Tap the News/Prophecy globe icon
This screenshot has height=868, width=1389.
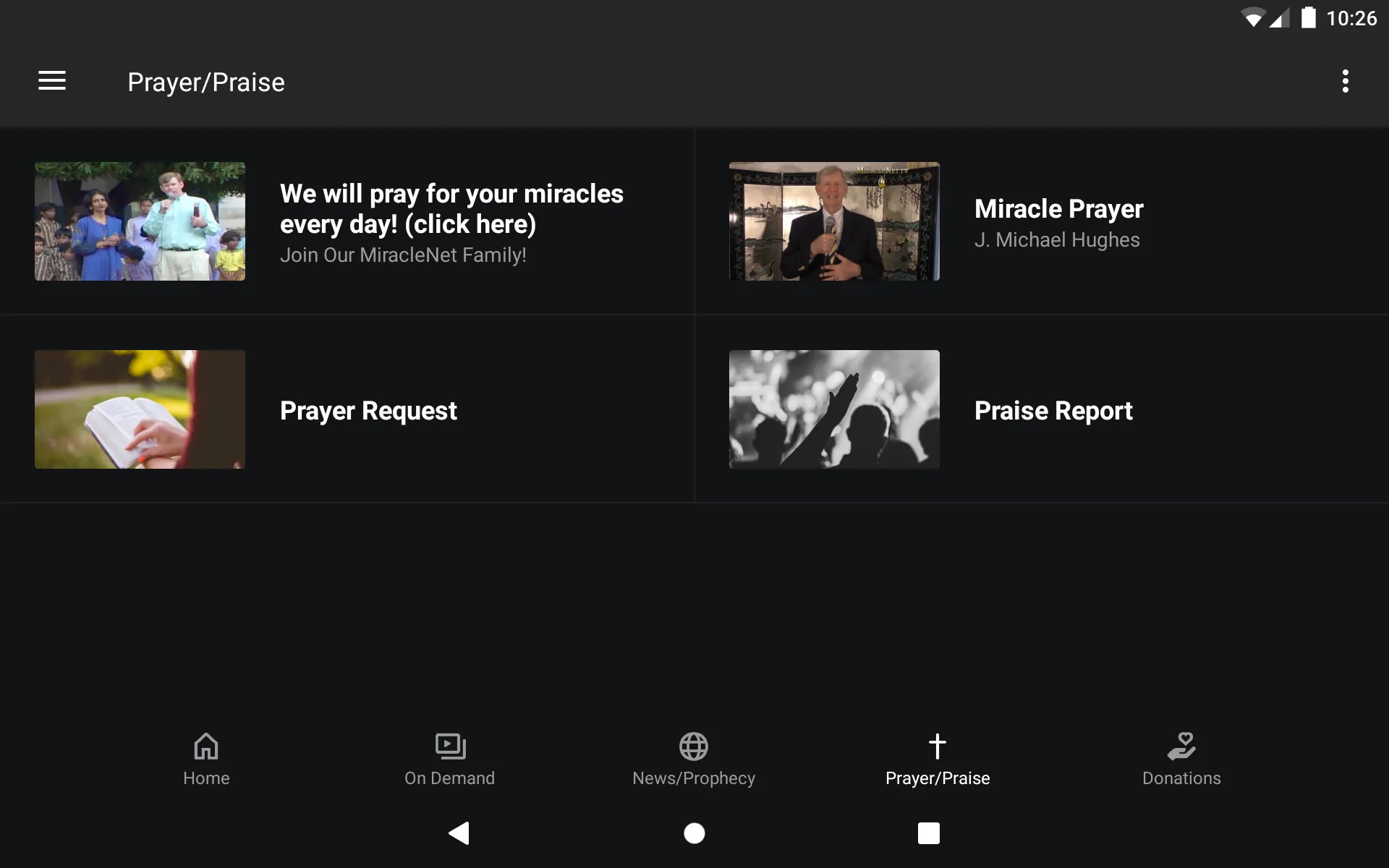click(694, 744)
